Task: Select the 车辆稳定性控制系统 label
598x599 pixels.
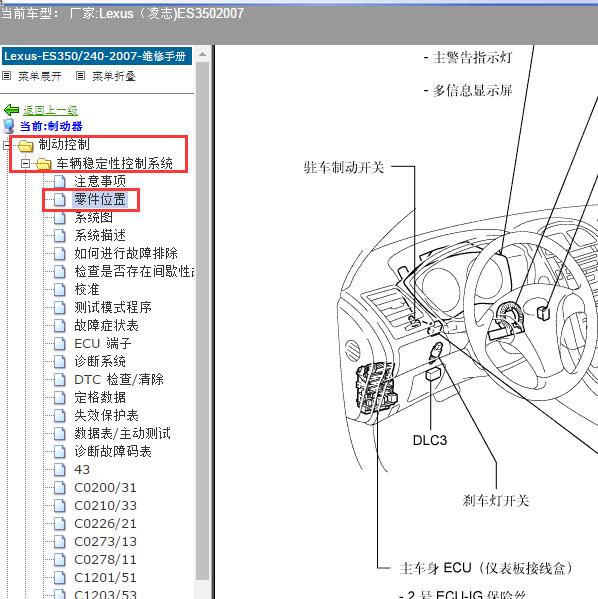Action: click(x=115, y=164)
